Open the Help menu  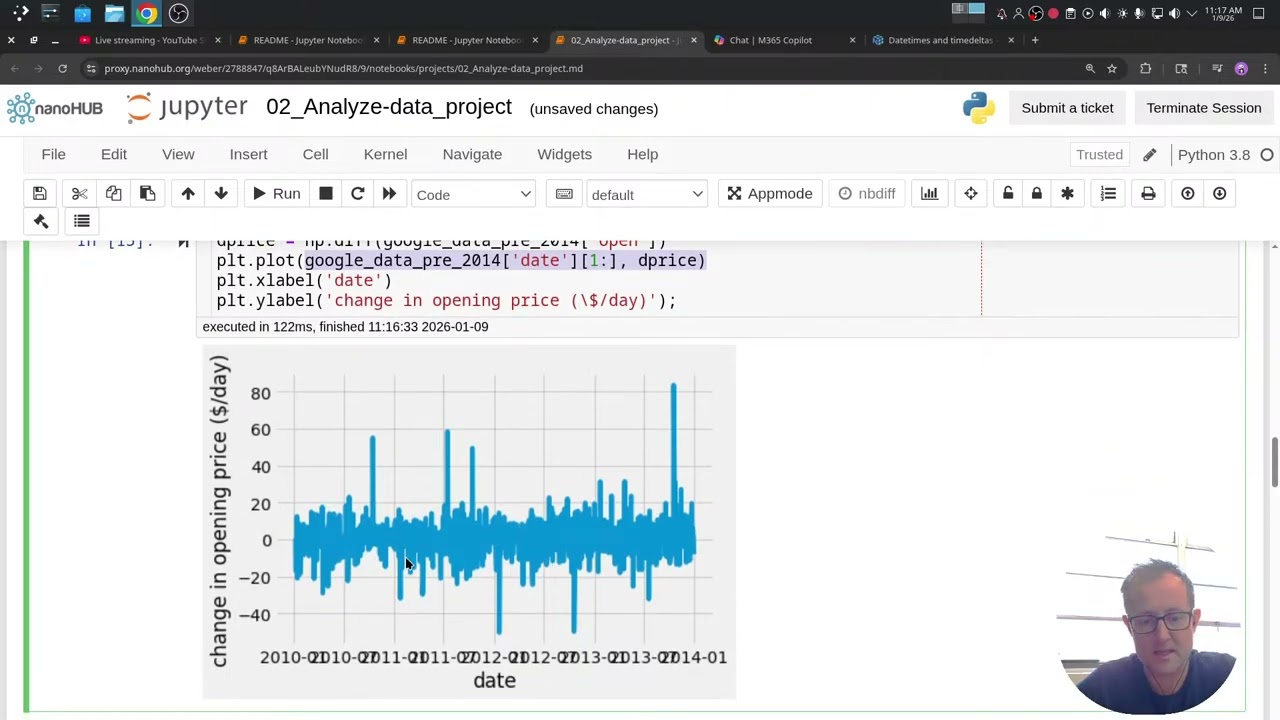(x=642, y=155)
